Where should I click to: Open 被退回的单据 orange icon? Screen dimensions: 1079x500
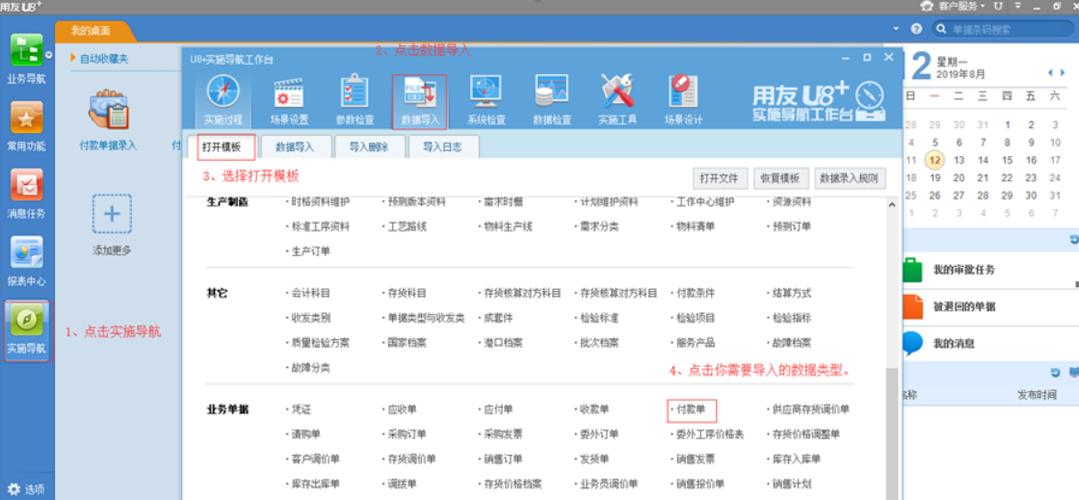coord(912,306)
